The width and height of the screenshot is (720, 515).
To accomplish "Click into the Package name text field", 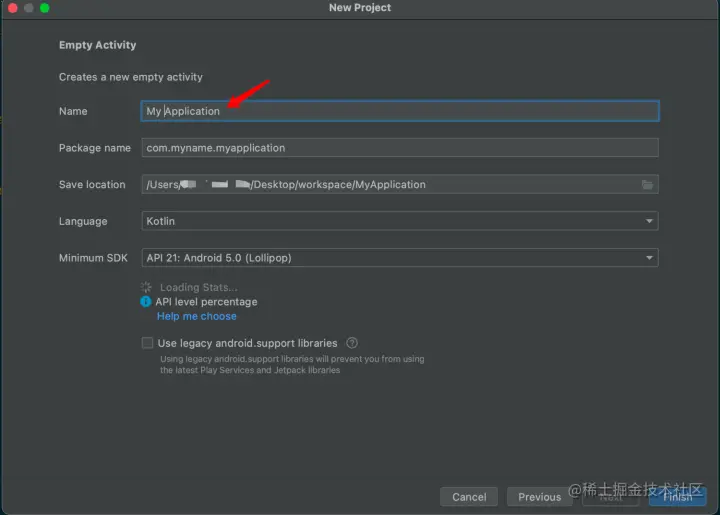I will [399, 148].
